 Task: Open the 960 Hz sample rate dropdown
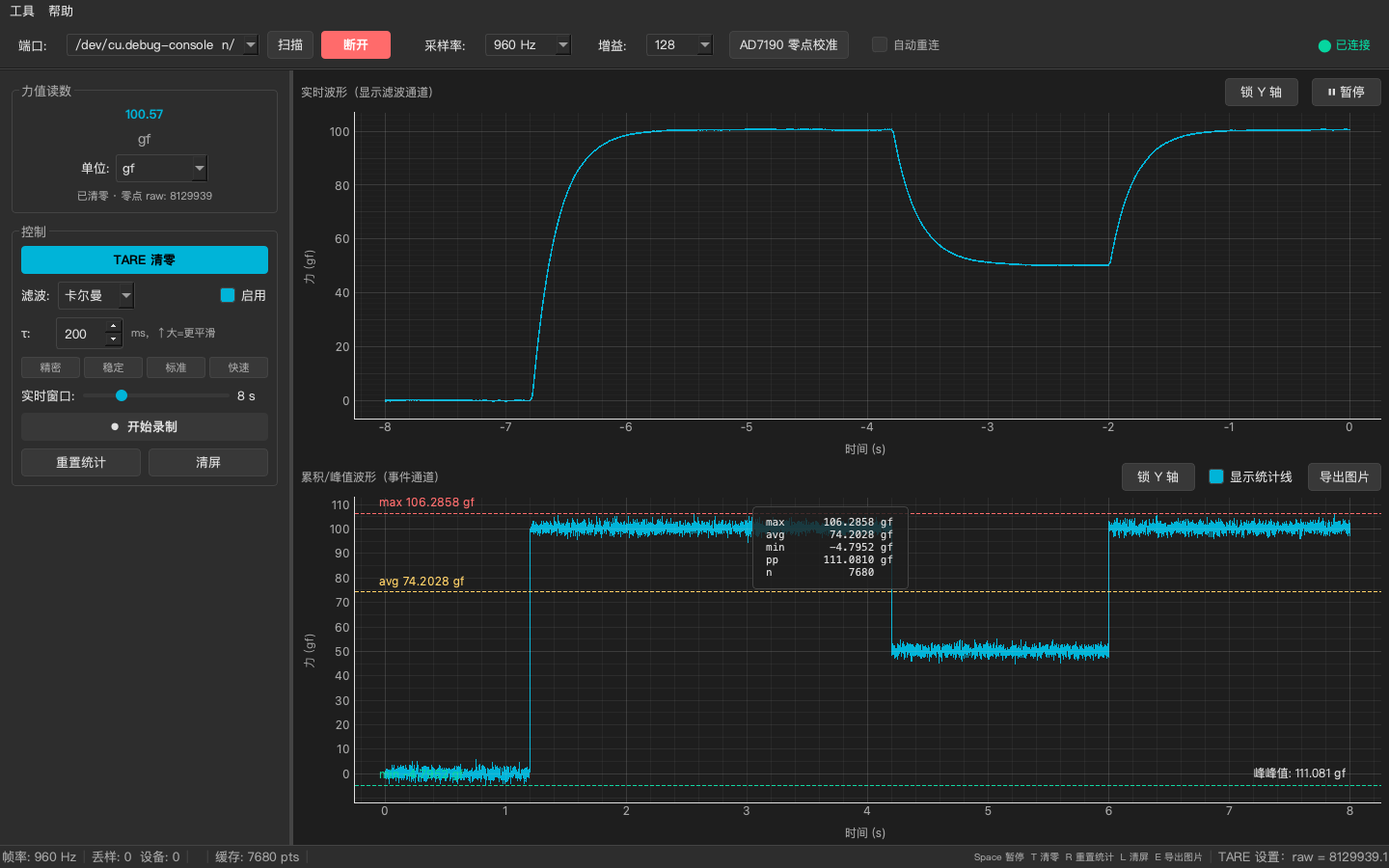point(528,44)
